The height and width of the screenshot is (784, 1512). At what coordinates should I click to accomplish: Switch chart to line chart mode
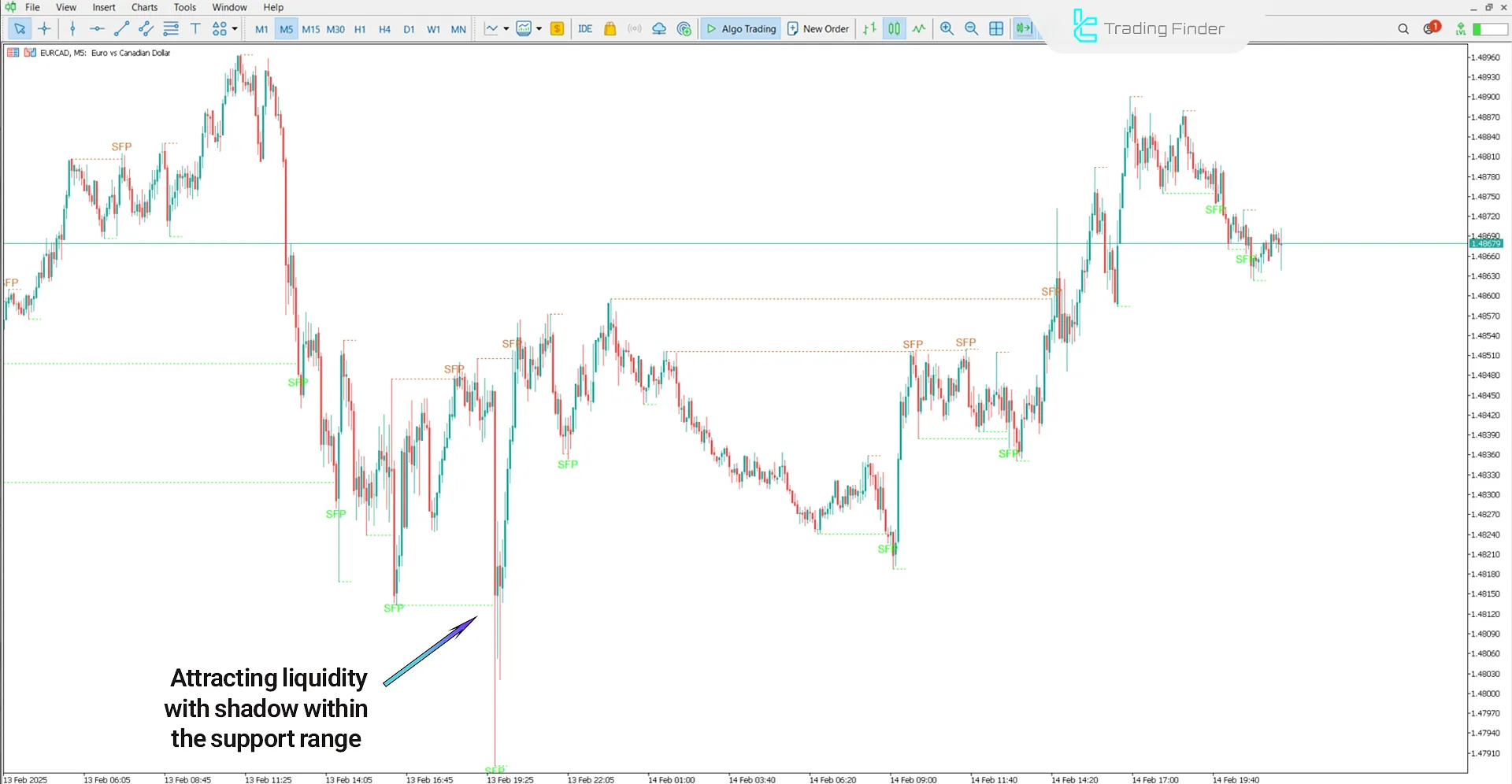coord(918,28)
